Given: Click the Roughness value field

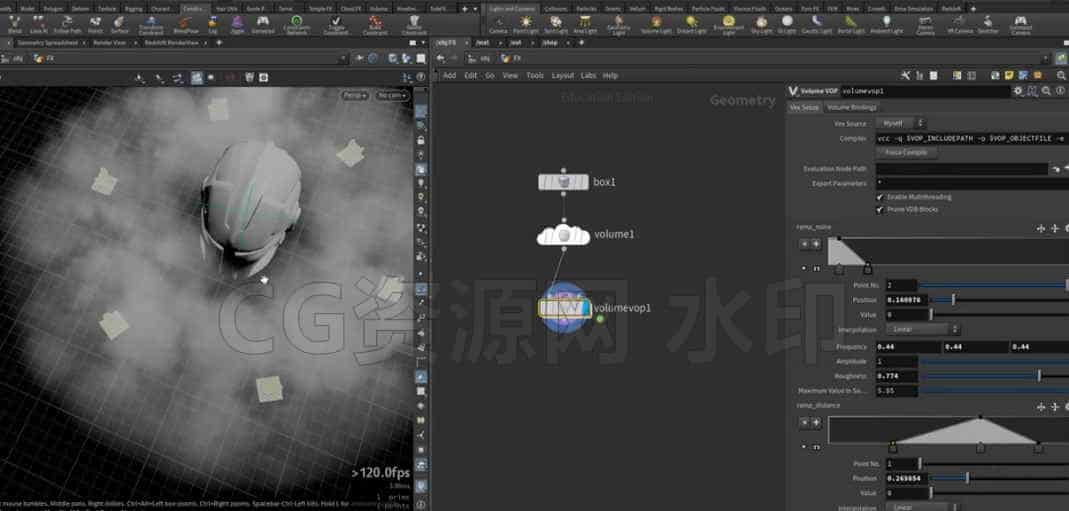Looking at the screenshot, I should click(897, 375).
